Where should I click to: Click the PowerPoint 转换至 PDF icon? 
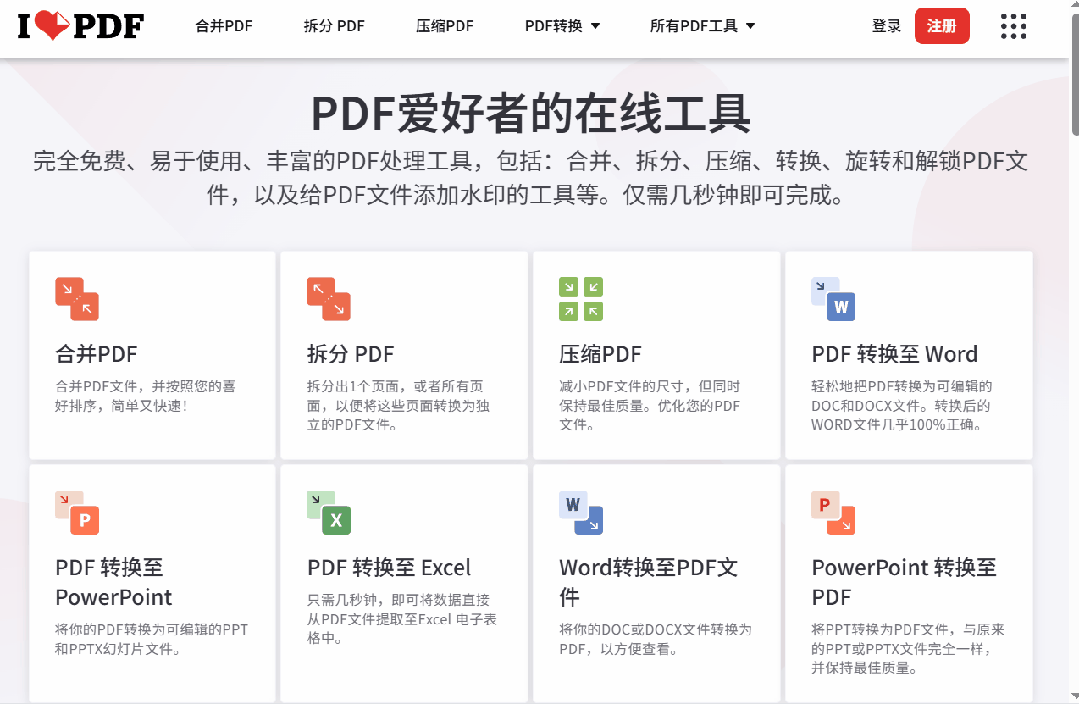(x=833, y=513)
